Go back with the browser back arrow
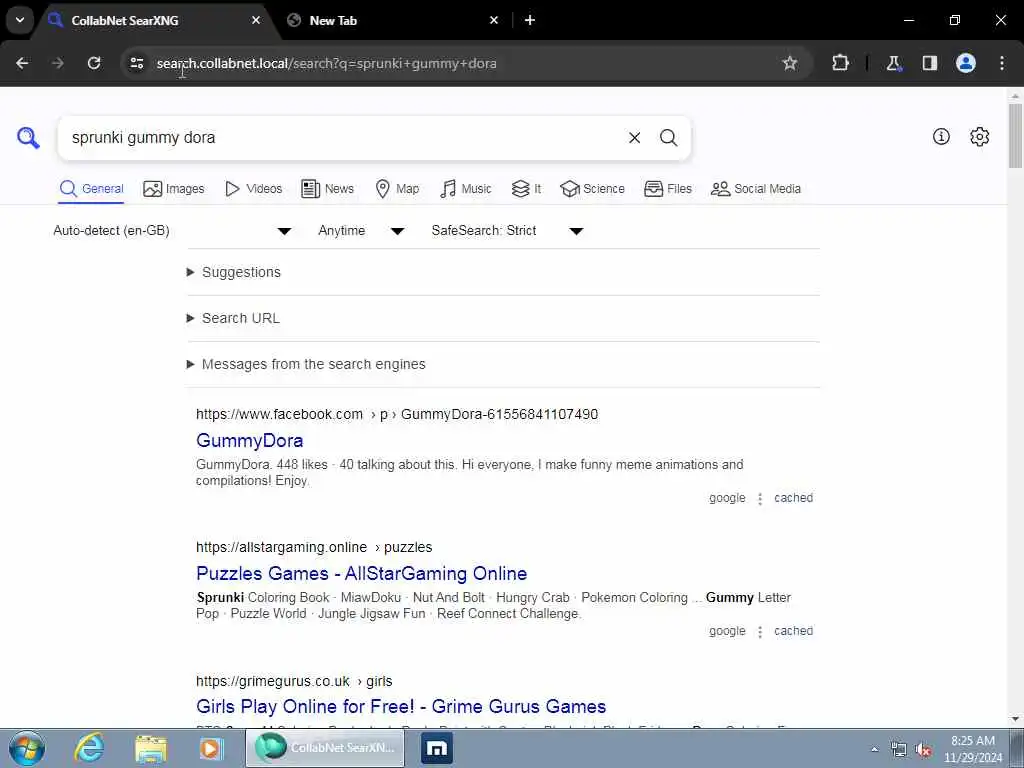This screenshot has height=768, width=1024. tap(22, 63)
